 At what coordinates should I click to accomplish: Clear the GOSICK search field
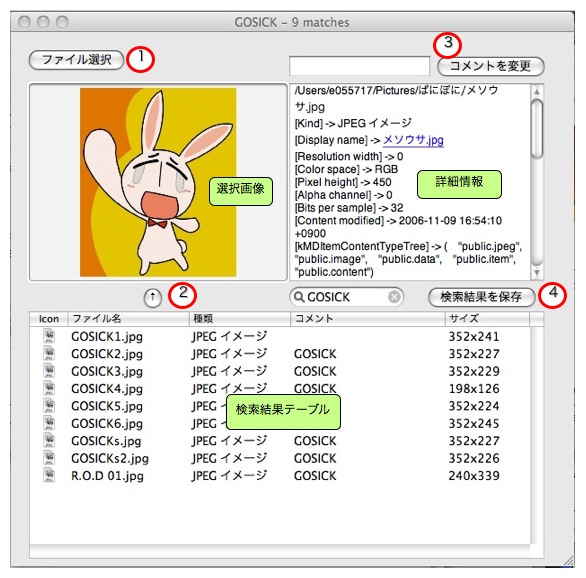[394, 297]
